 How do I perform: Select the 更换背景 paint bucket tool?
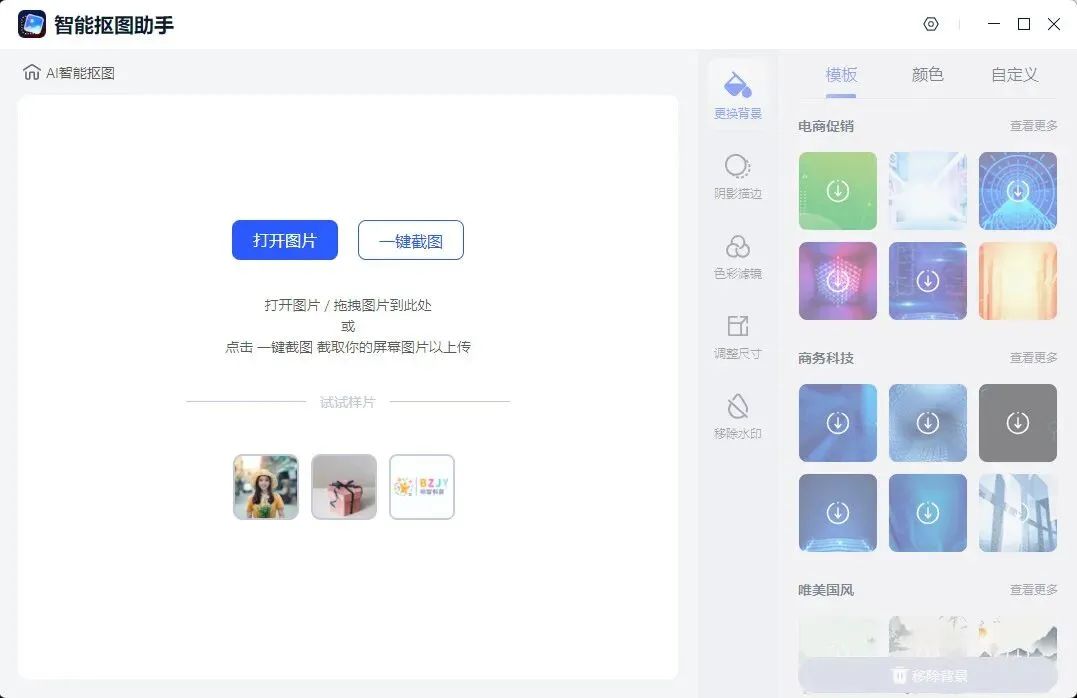click(x=738, y=95)
